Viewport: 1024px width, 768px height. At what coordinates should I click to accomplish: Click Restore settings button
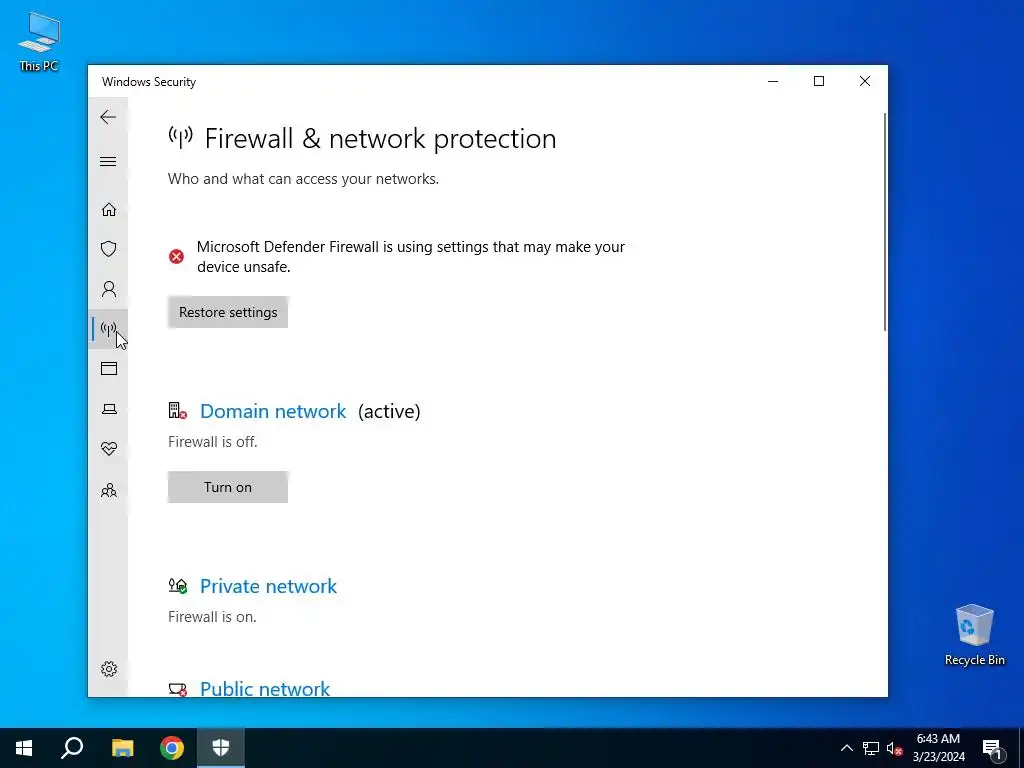tap(228, 312)
